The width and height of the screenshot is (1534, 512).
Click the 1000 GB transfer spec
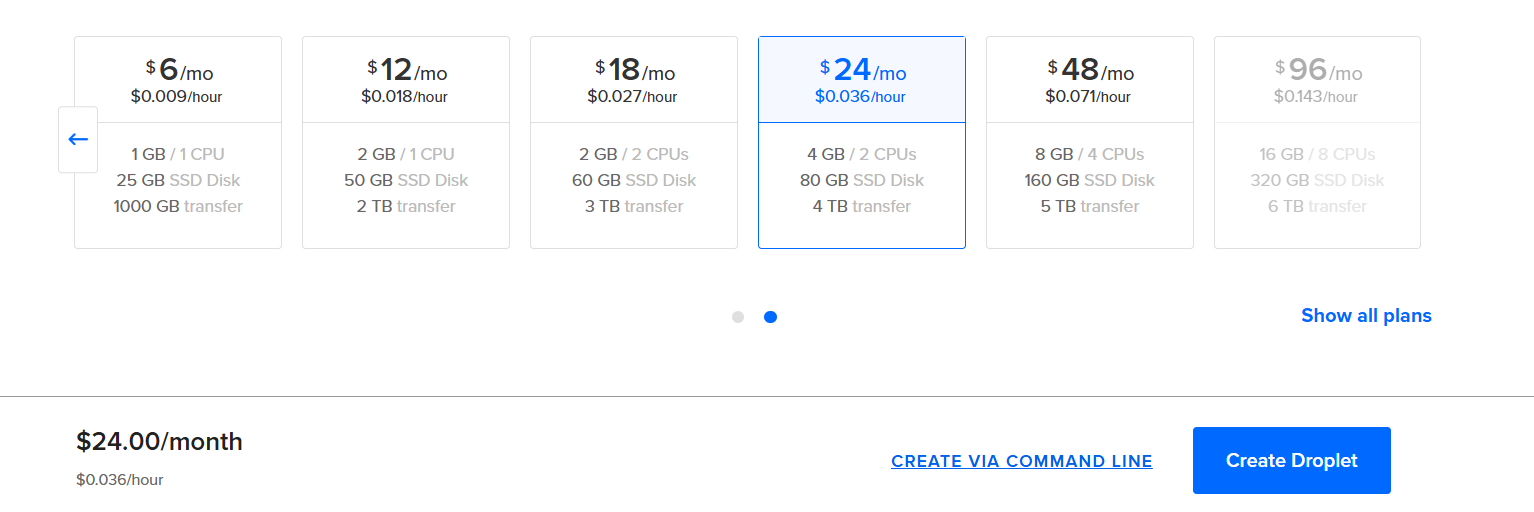[x=178, y=206]
